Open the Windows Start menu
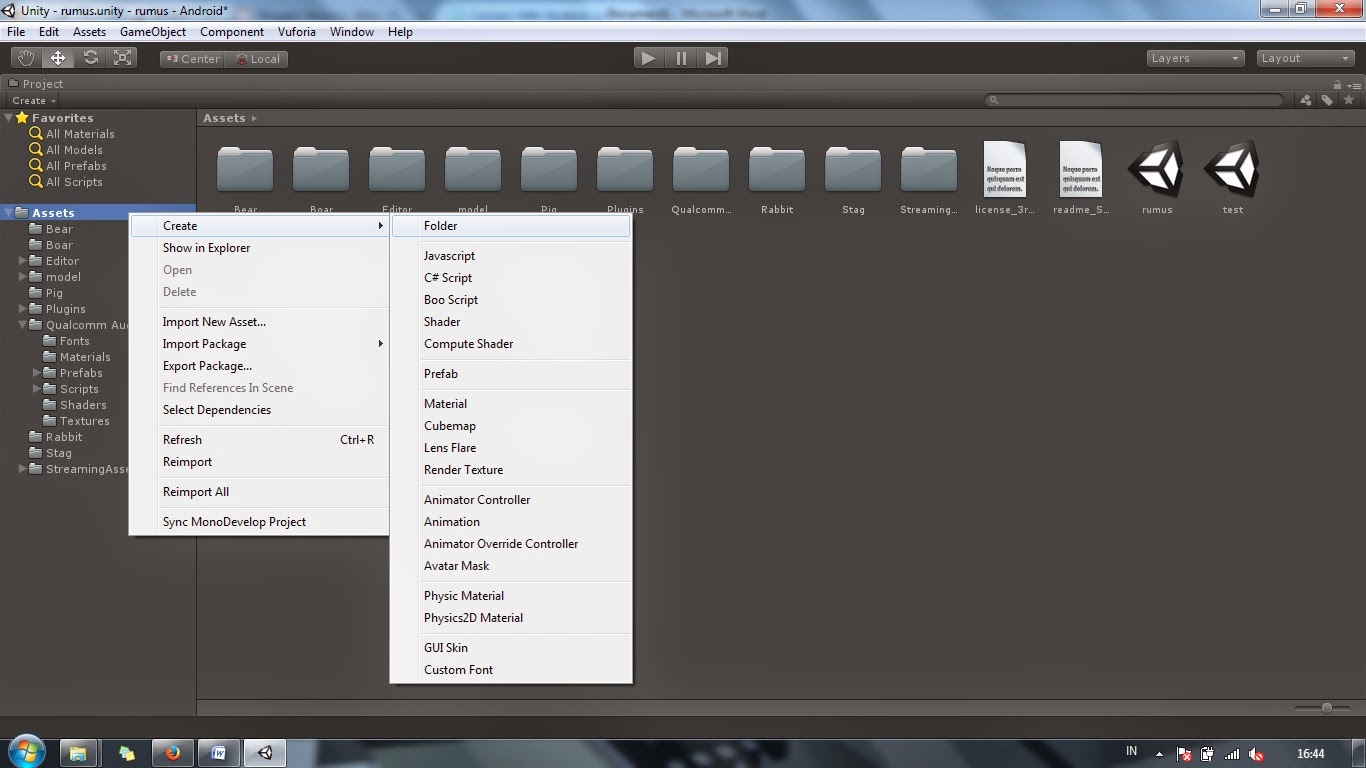The height and width of the screenshot is (768, 1366). (x=25, y=752)
